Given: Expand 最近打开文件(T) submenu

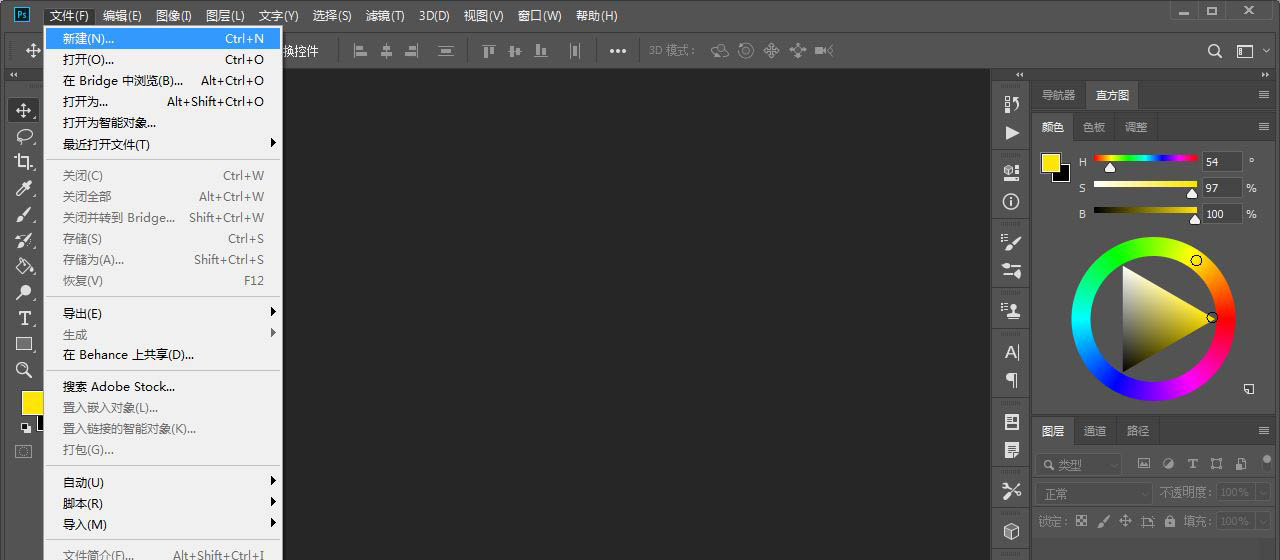Looking at the screenshot, I should tap(164, 144).
